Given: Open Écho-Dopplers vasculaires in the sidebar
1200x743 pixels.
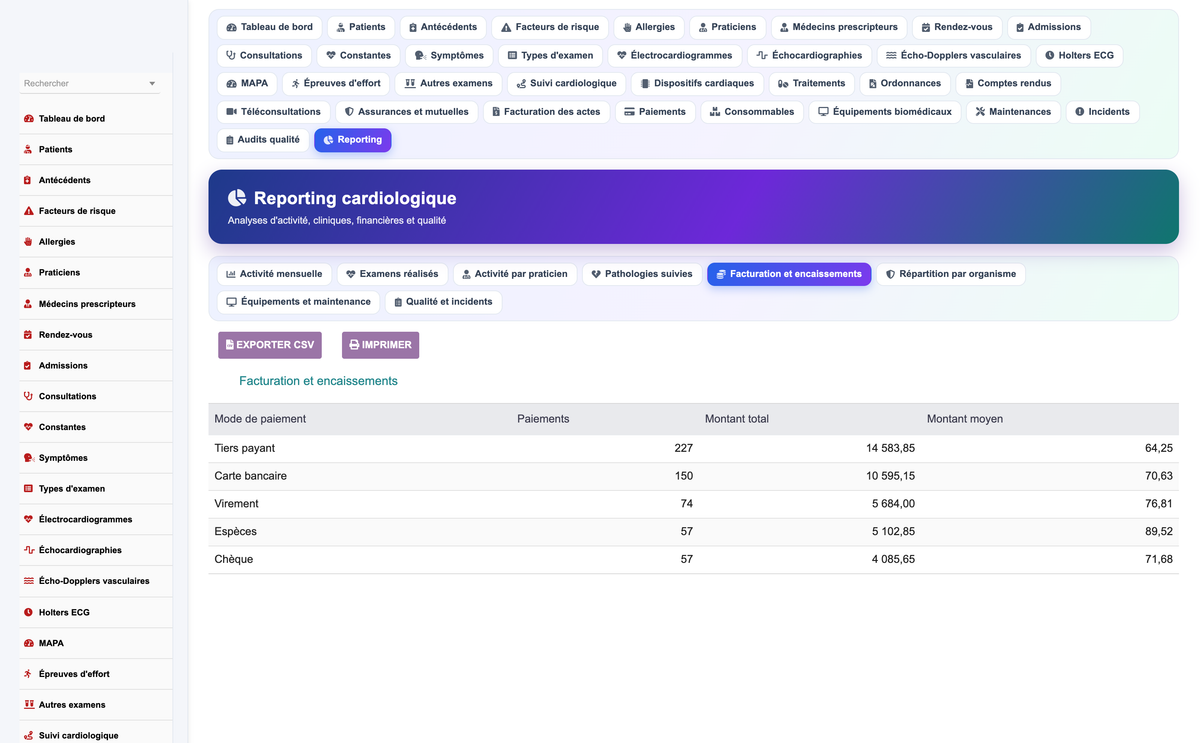Looking at the screenshot, I should coord(96,581).
